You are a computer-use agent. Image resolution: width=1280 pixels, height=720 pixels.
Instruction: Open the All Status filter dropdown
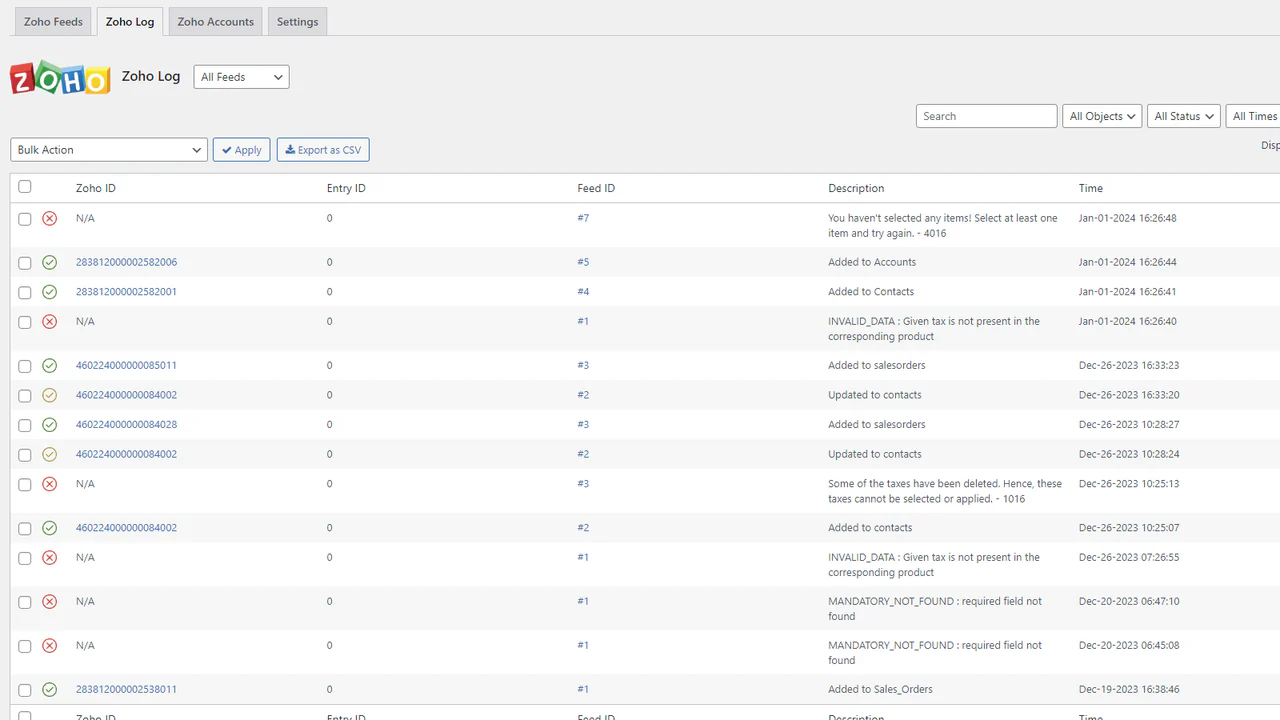(x=1184, y=116)
